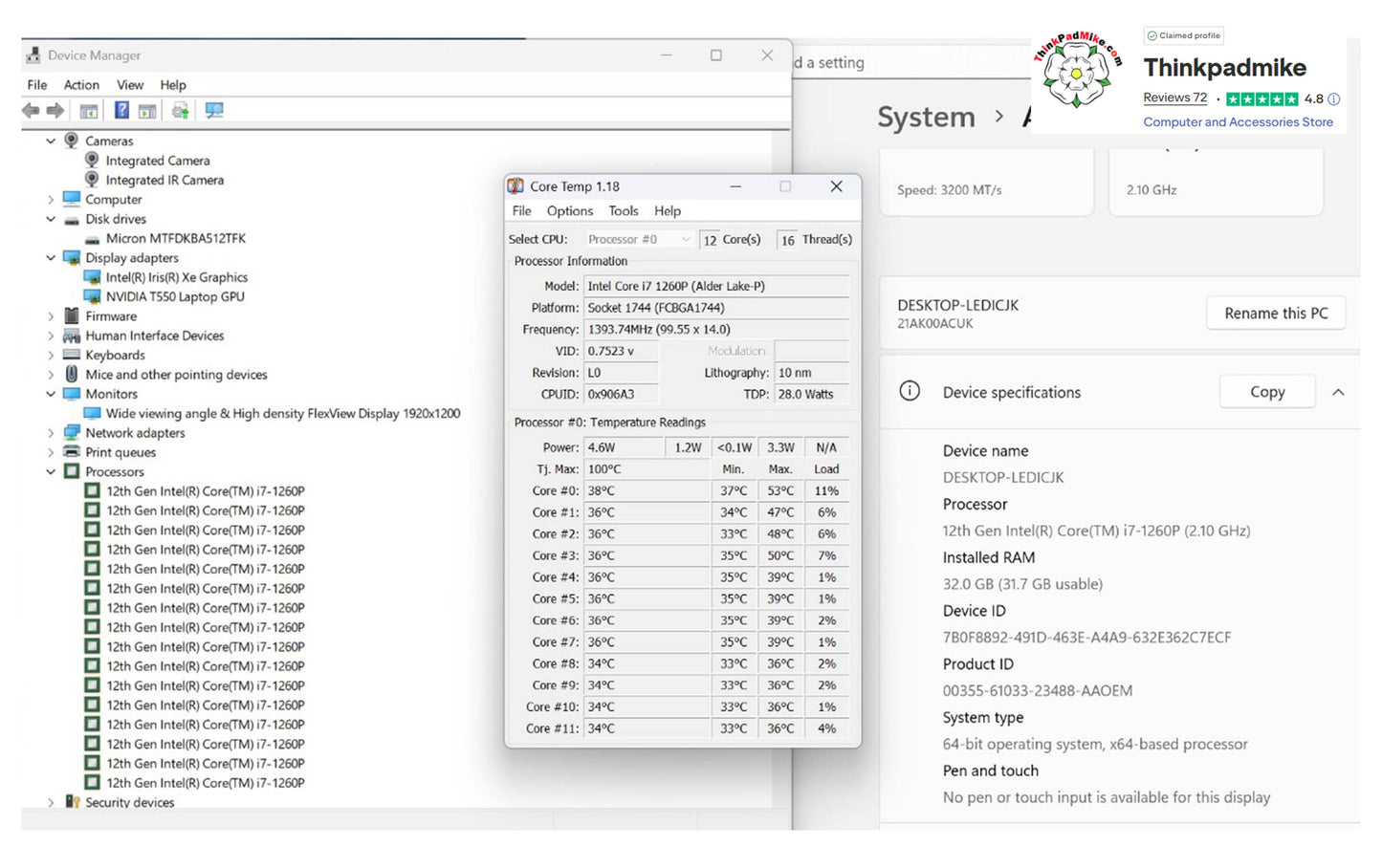Click Scan for hardware changes icon
This screenshot has height=868, width=1382.
pos(214,111)
